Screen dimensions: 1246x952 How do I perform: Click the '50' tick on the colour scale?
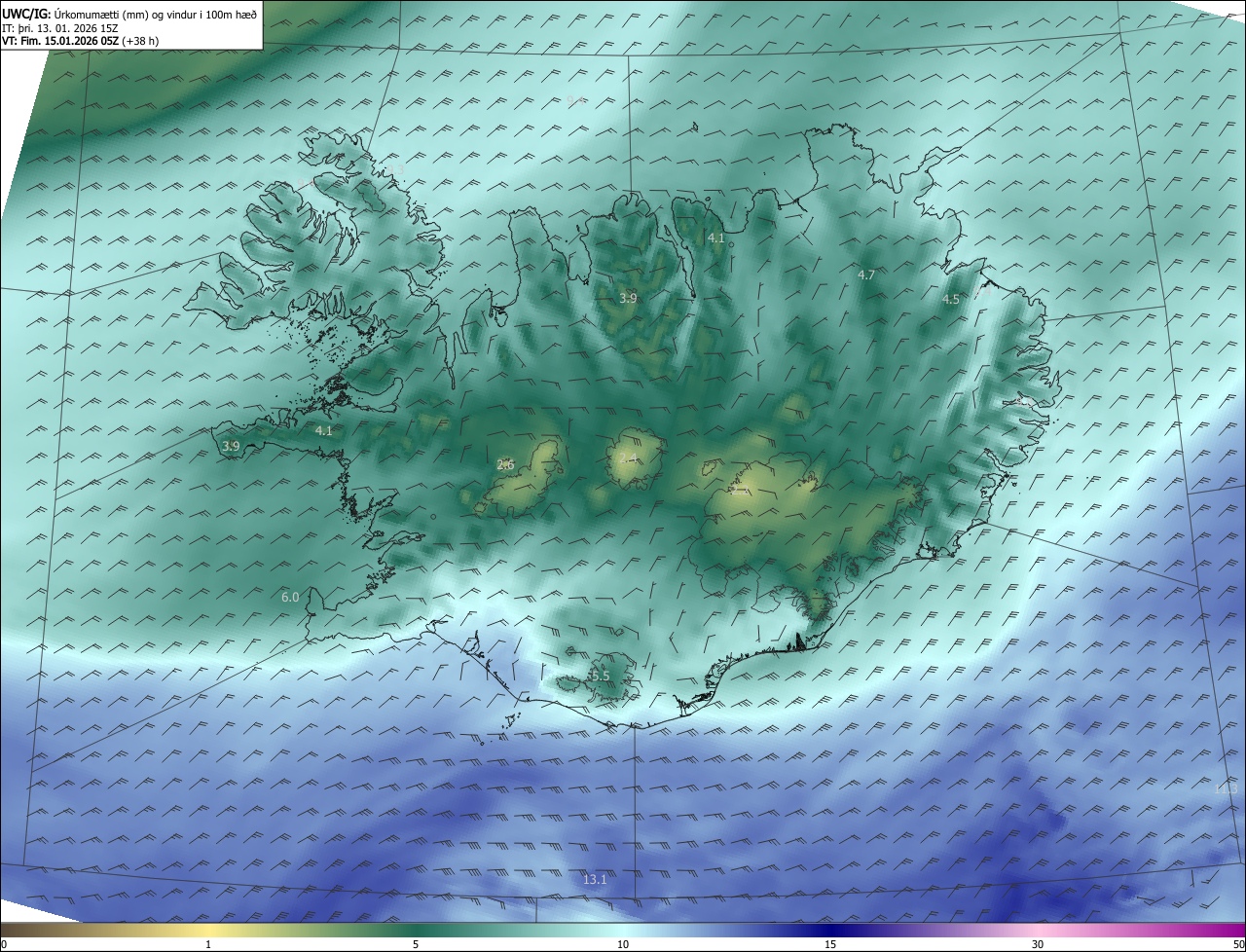click(1238, 944)
